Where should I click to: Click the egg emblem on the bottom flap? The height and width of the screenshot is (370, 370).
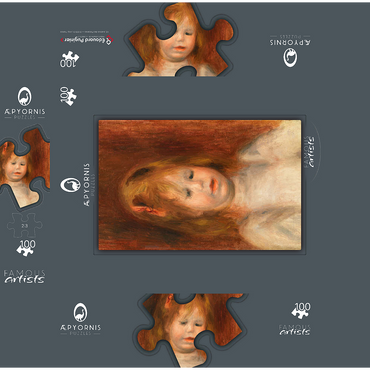tap(80, 312)
